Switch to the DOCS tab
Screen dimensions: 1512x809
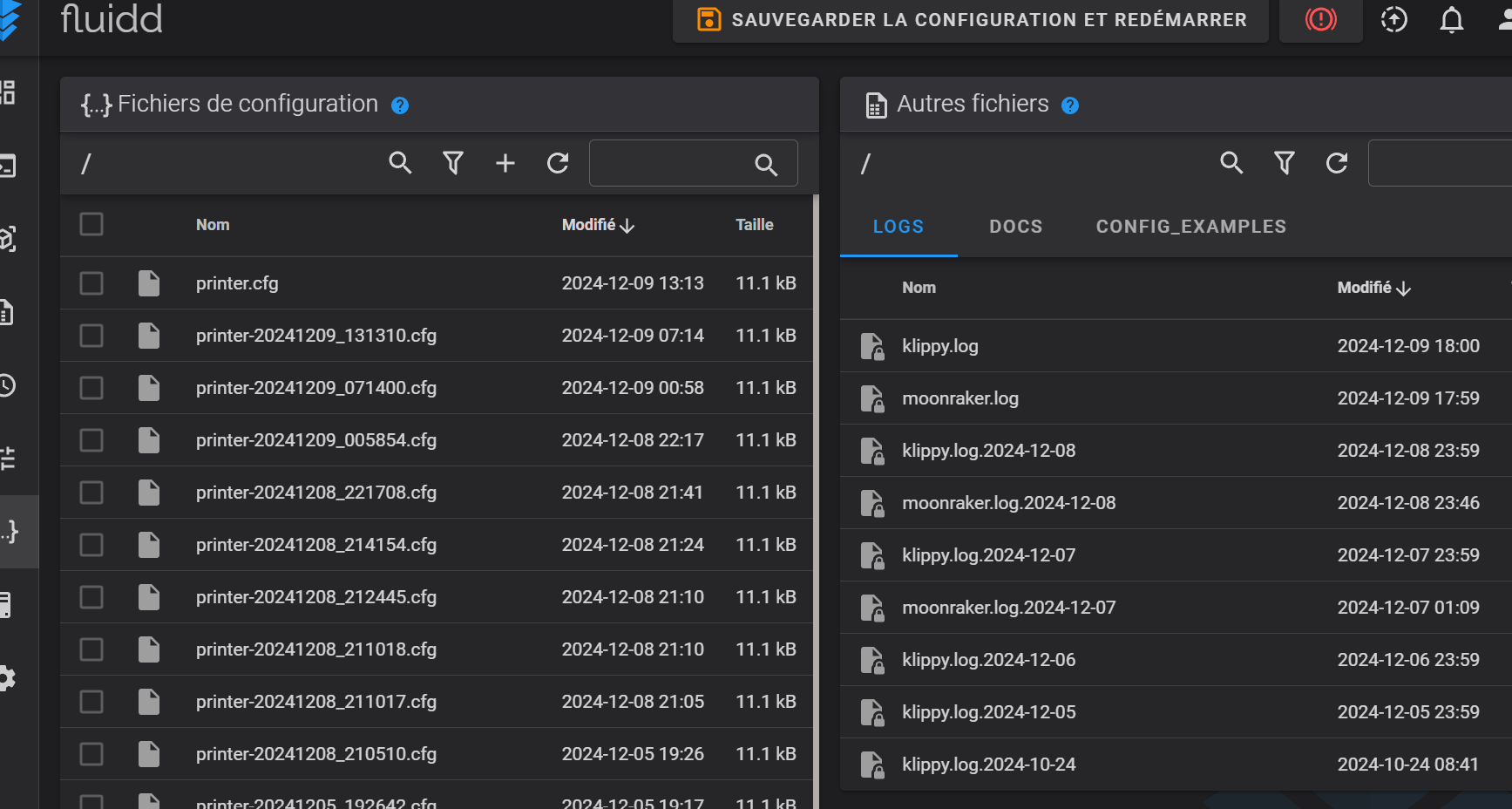pos(1015,227)
